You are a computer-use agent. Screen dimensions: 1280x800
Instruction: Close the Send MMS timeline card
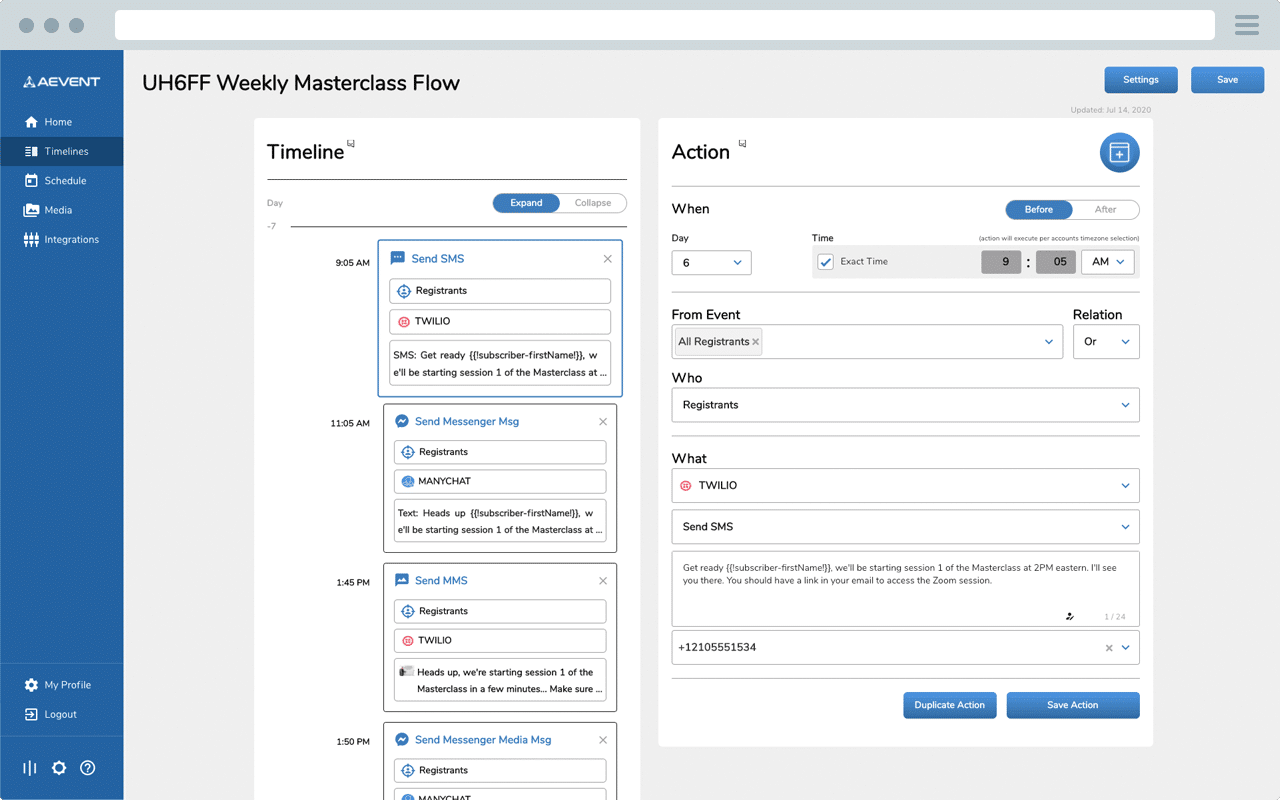click(603, 581)
